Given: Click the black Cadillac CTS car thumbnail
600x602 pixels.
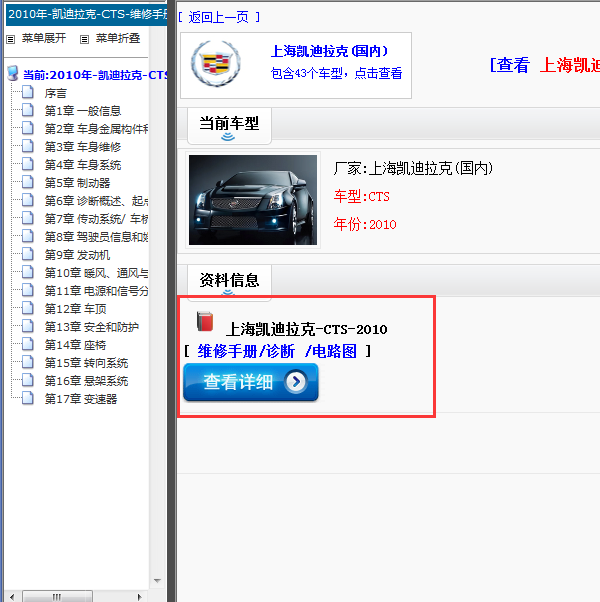Looking at the screenshot, I should click(x=253, y=200).
